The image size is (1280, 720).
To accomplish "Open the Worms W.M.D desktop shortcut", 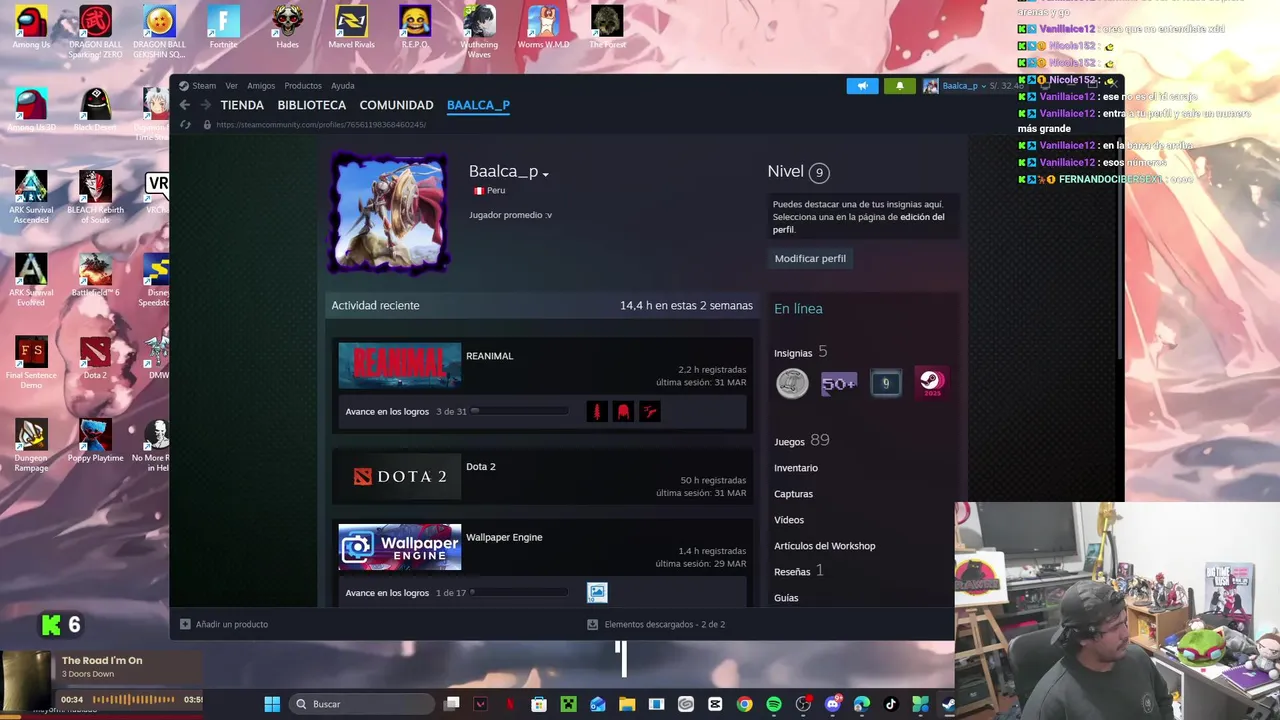I will click(543, 27).
